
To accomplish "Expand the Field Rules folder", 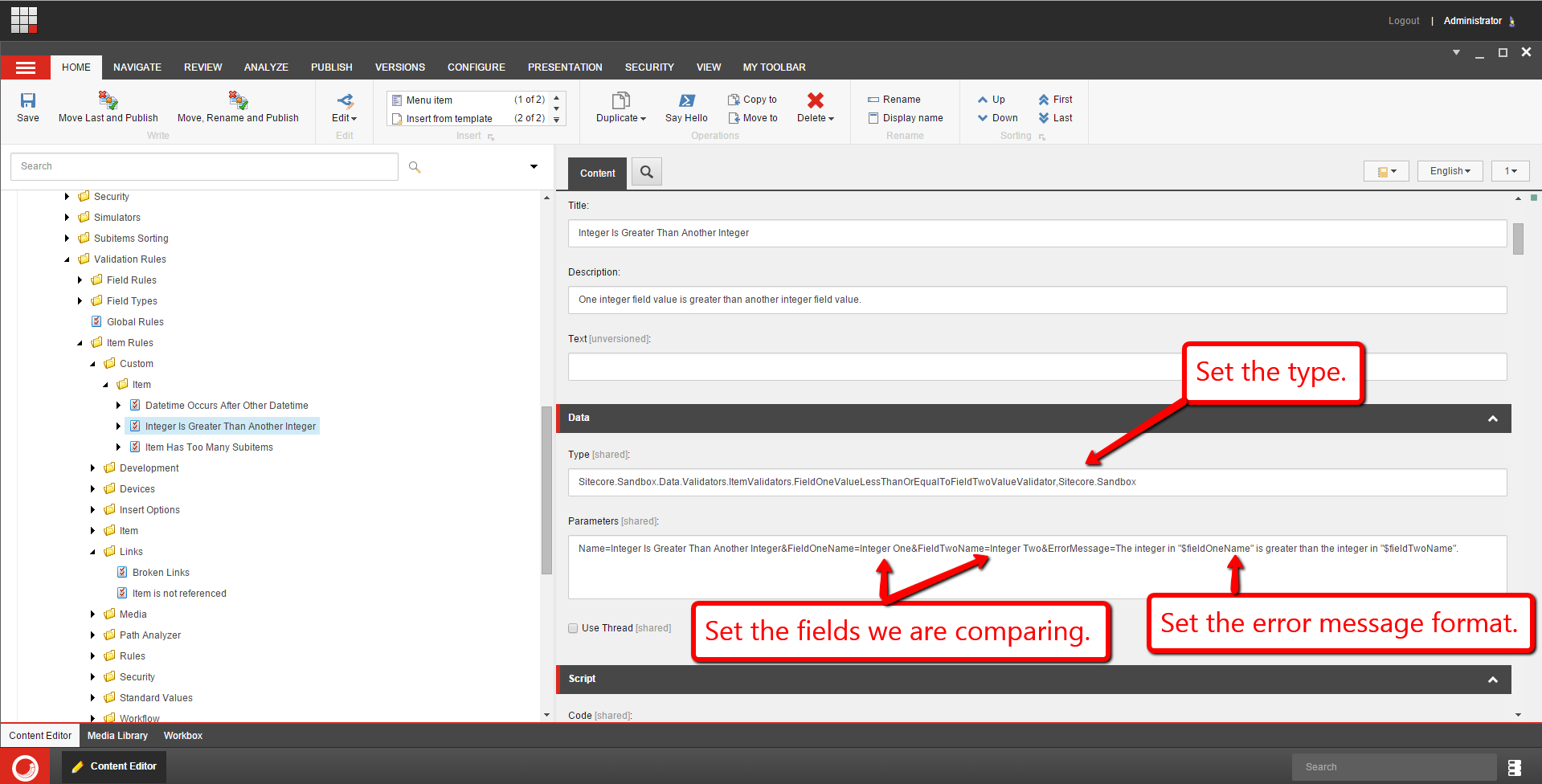I will [x=80, y=280].
